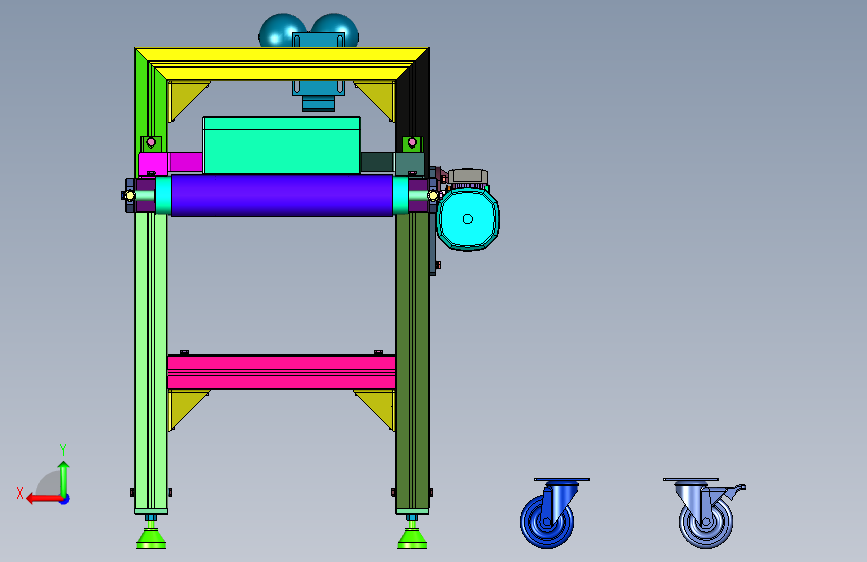
Task: Select the gray caster wheel with brake
Action: pyautogui.click(x=706, y=521)
